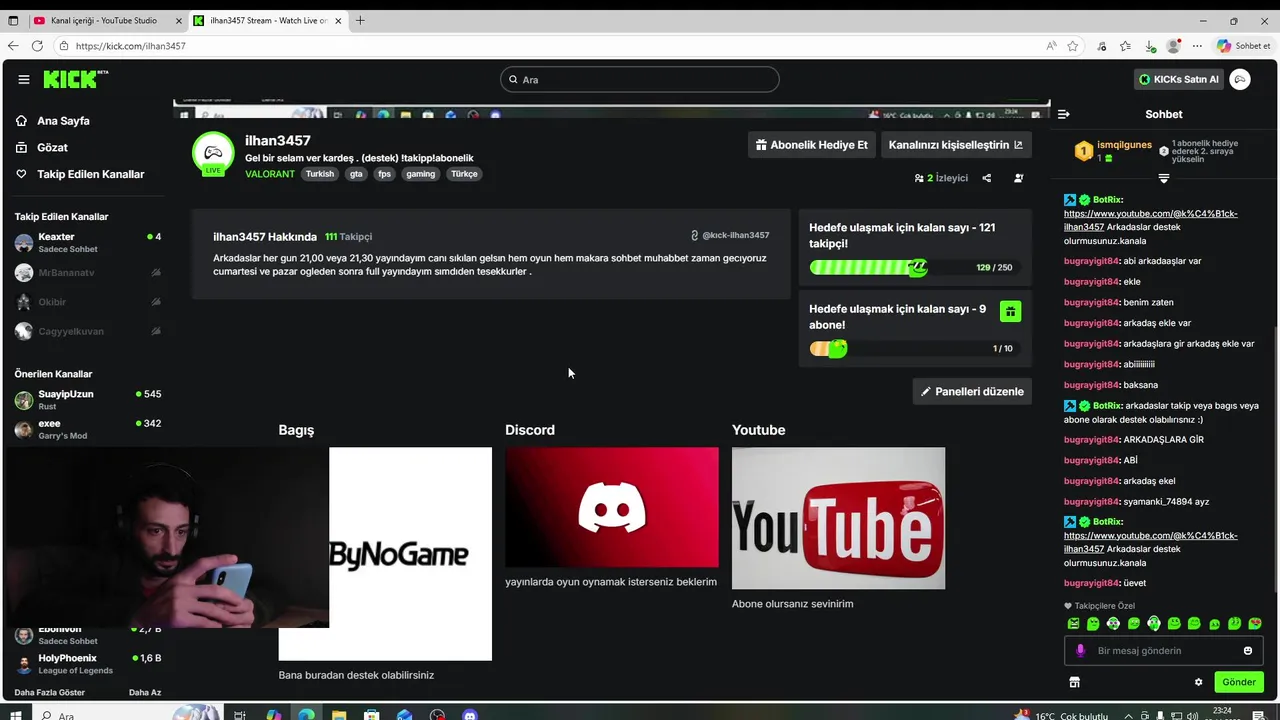Viewport: 1280px width, 720px height.
Task: Open the Discord panel image
Action: [612, 507]
